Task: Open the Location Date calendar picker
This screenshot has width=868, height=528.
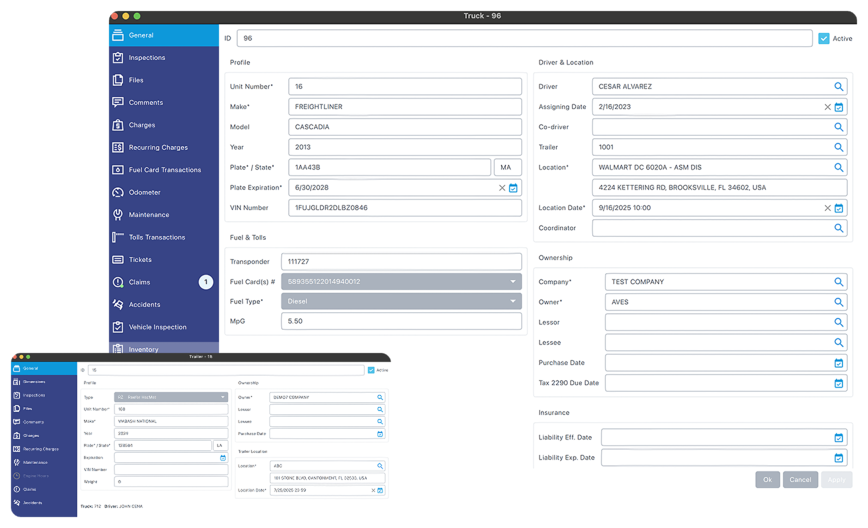Action: tap(839, 208)
